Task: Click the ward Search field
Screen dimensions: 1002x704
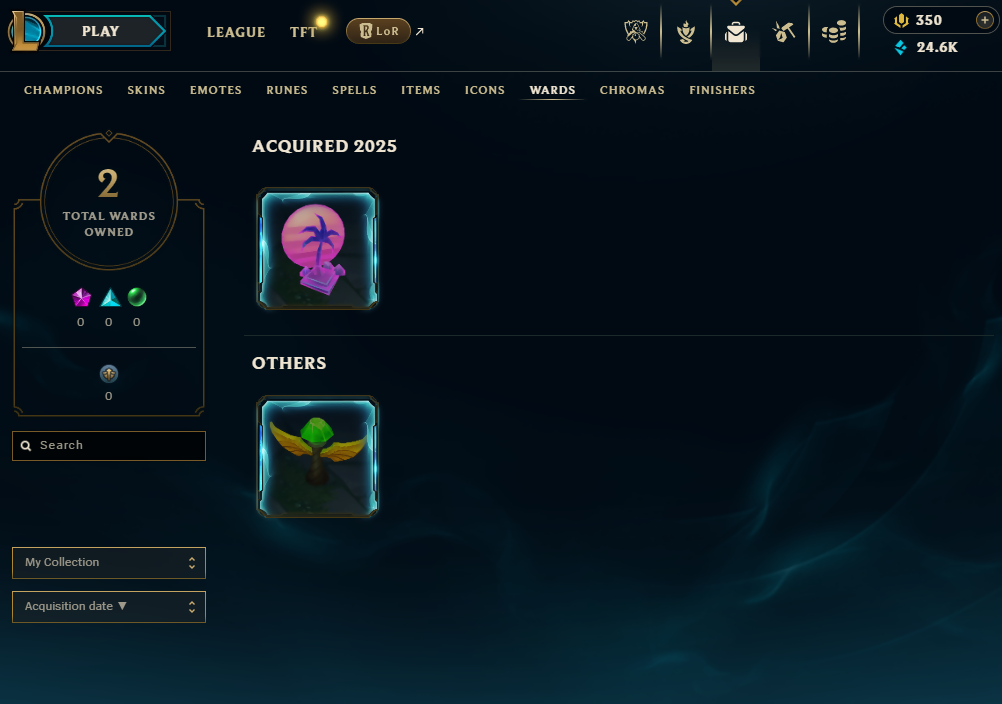Action: point(109,446)
